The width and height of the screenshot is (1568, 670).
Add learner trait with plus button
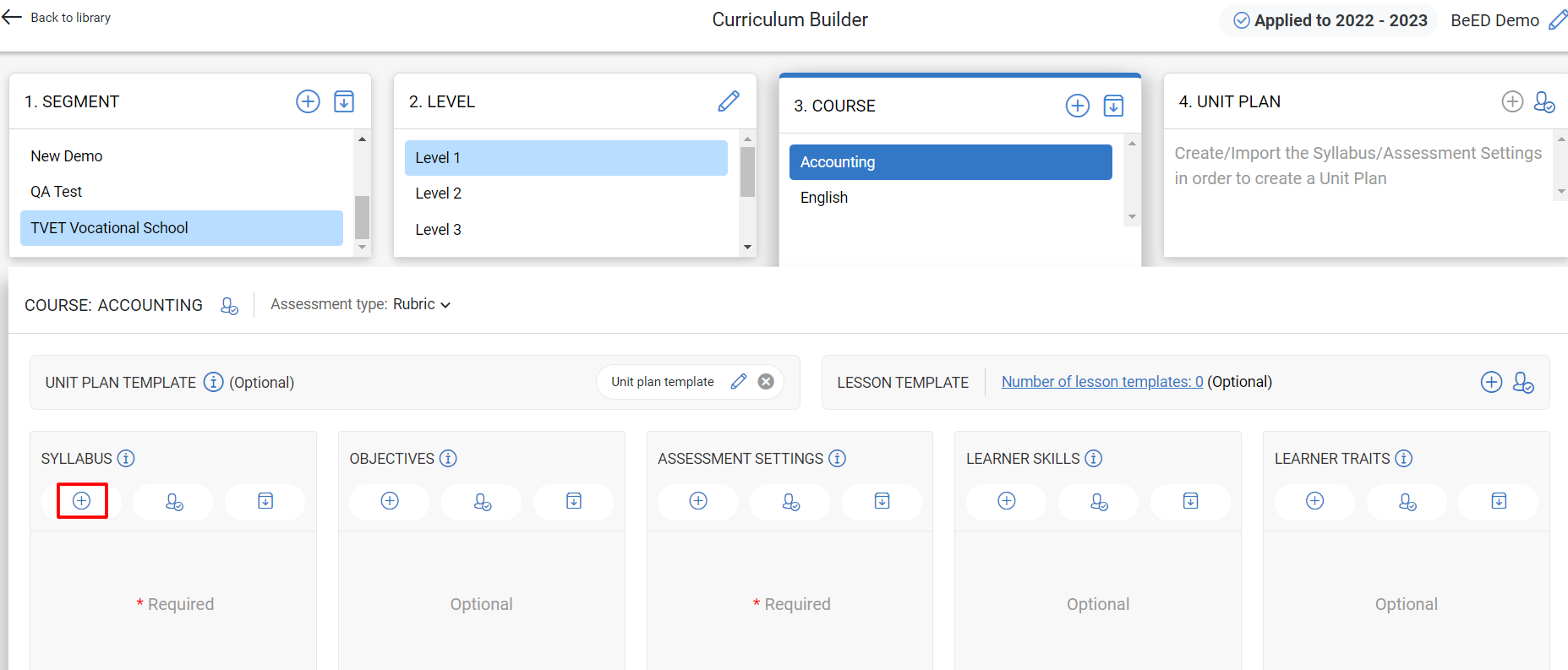(1315, 501)
